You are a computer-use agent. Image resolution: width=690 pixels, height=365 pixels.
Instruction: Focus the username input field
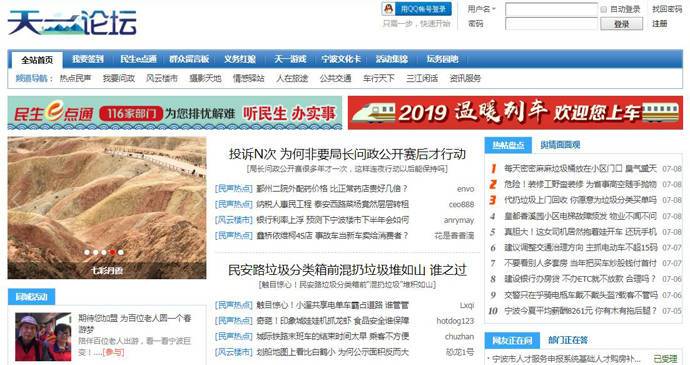(x=551, y=9)
